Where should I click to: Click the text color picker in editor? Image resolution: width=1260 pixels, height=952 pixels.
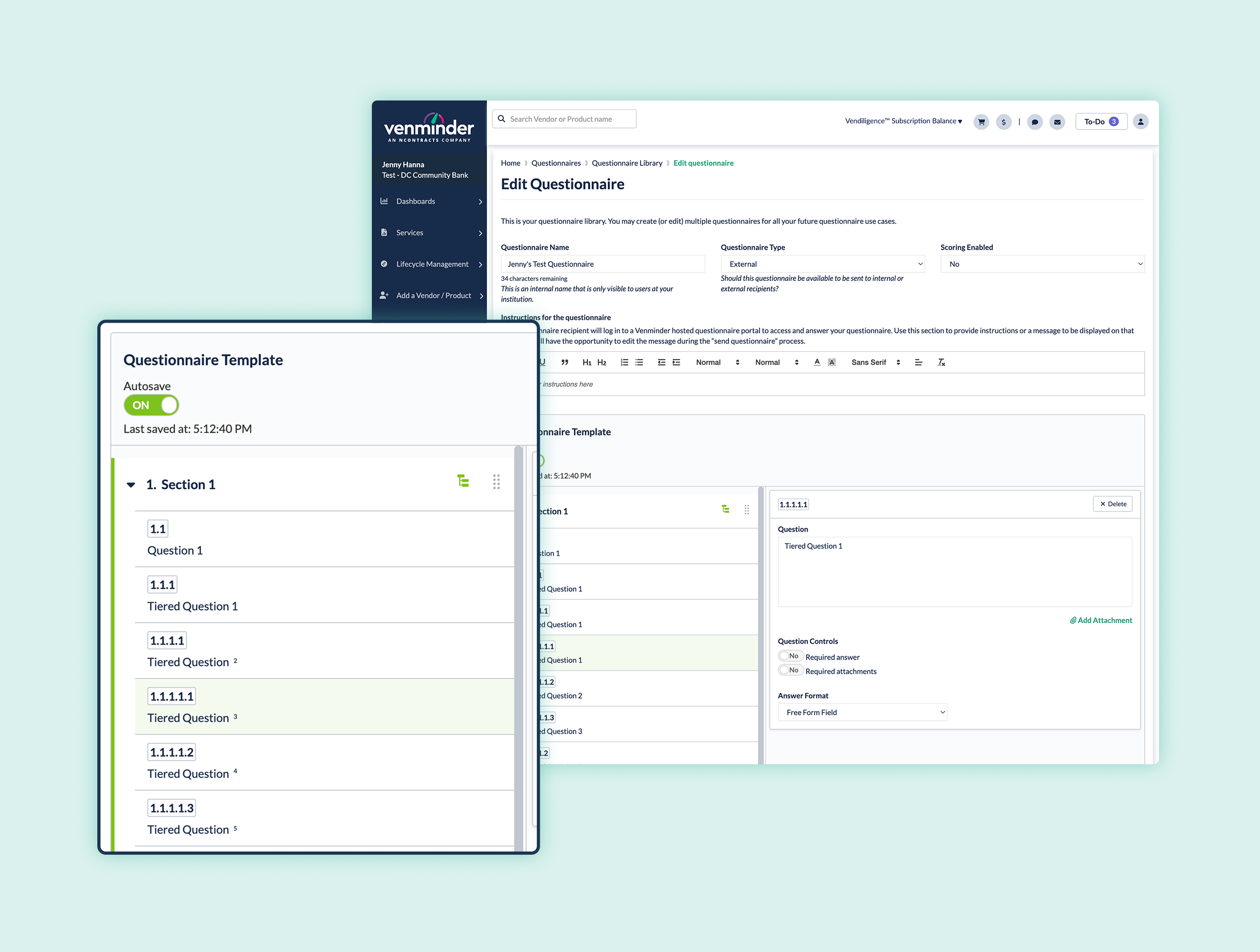(817, 362)
